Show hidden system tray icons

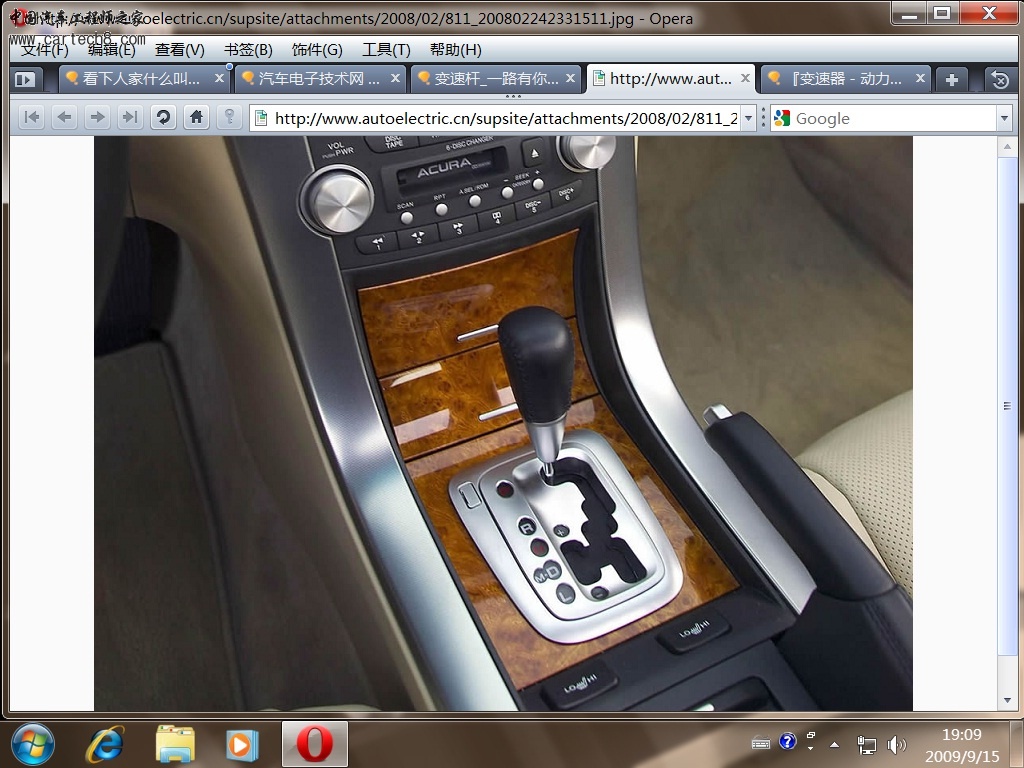coord(834,744)
